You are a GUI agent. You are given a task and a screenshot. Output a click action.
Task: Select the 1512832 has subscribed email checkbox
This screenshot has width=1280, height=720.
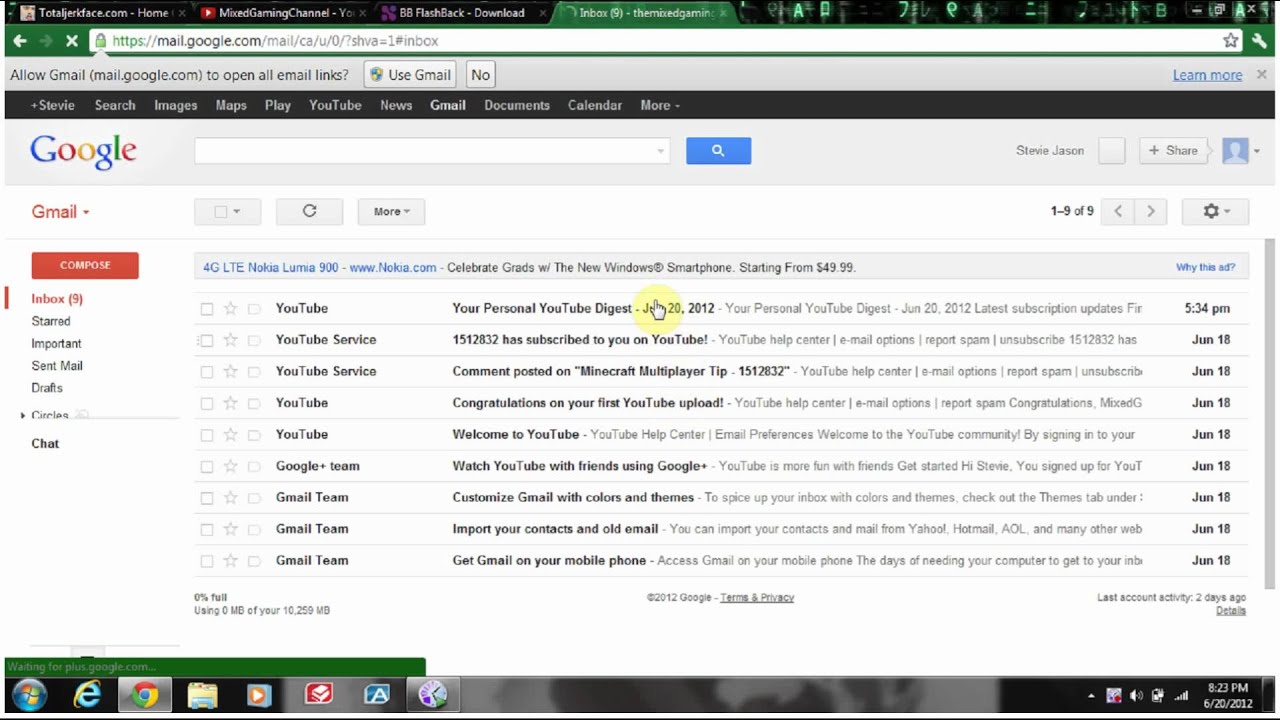click(x=207, y=340)
